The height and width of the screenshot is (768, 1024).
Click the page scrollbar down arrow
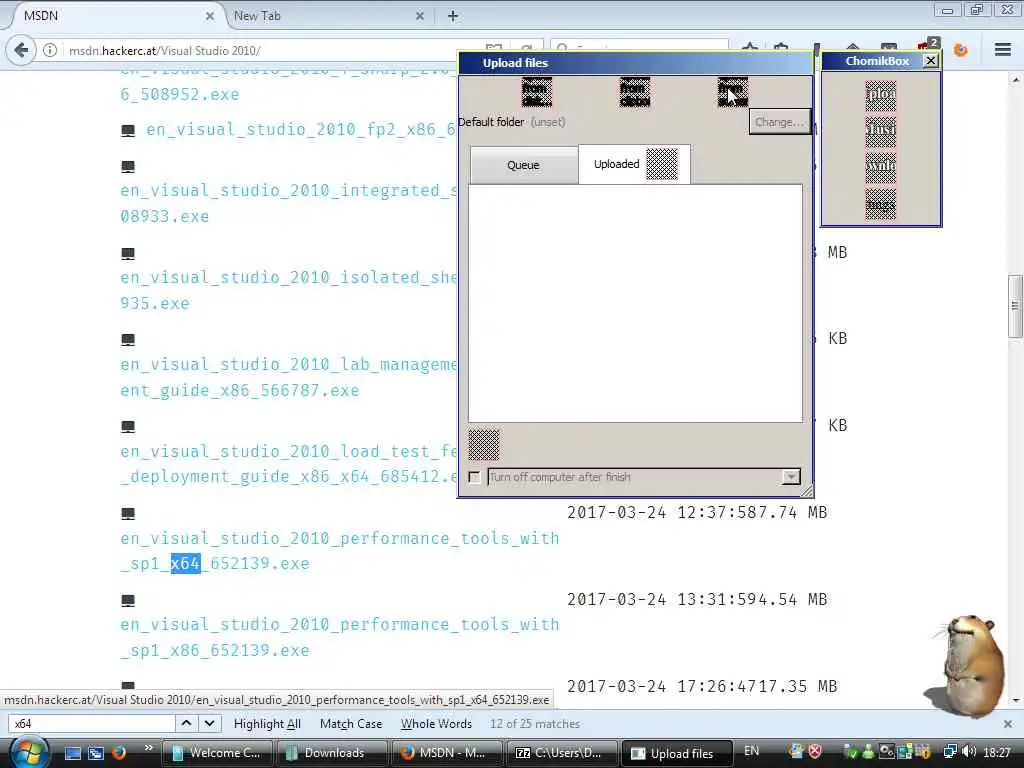click(x=1015, y=700)
